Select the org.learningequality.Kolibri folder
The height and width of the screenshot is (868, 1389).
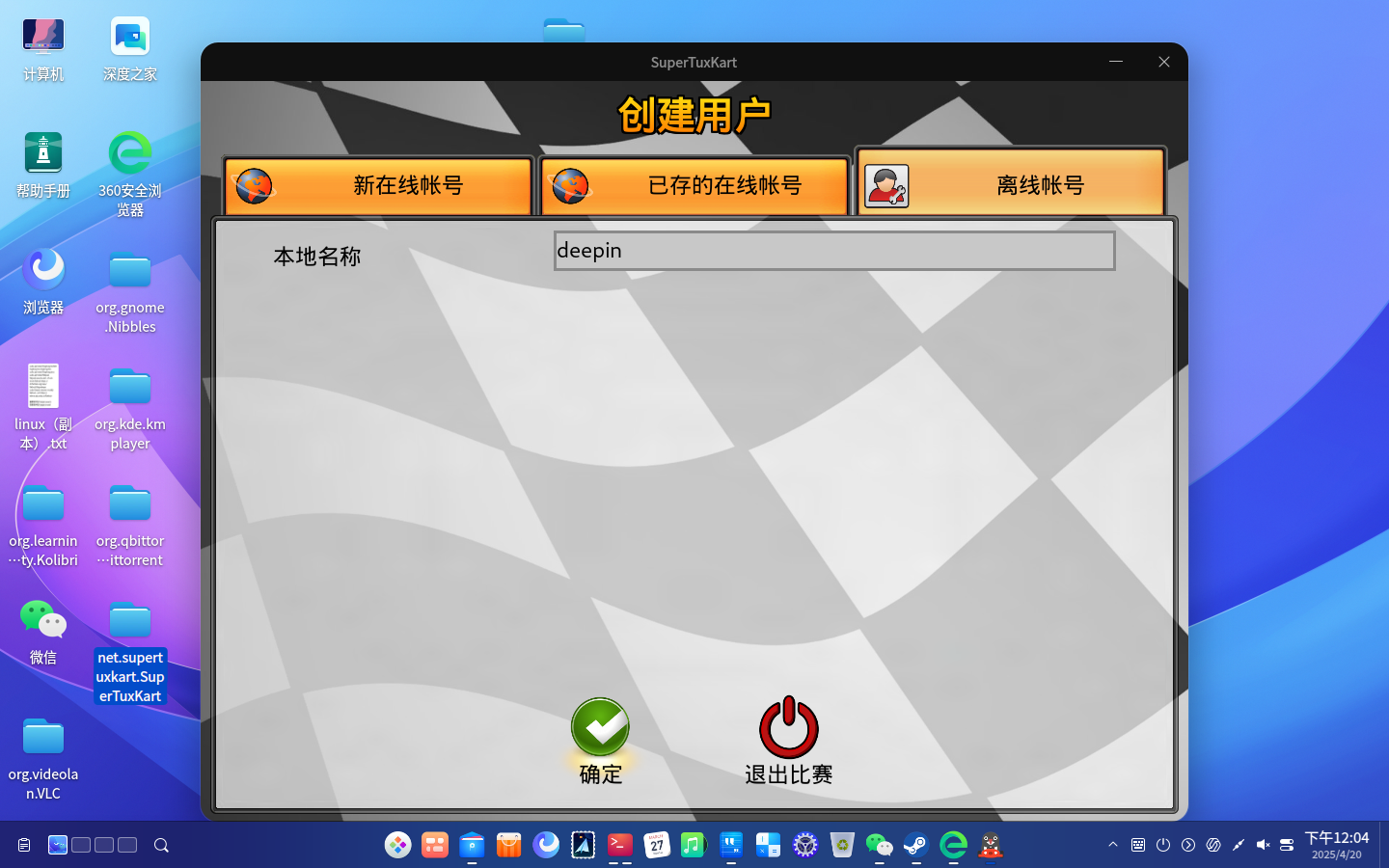click(x=43, y=527)
